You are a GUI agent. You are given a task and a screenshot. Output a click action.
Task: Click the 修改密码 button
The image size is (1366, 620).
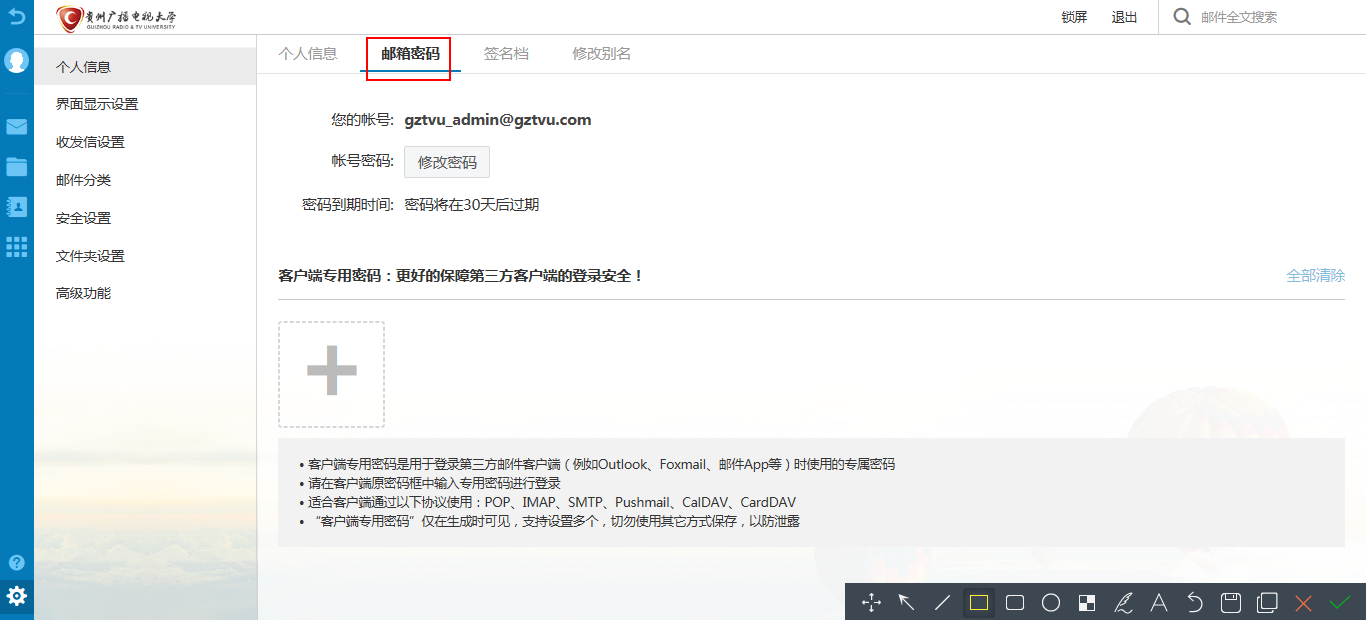point(447,162)
